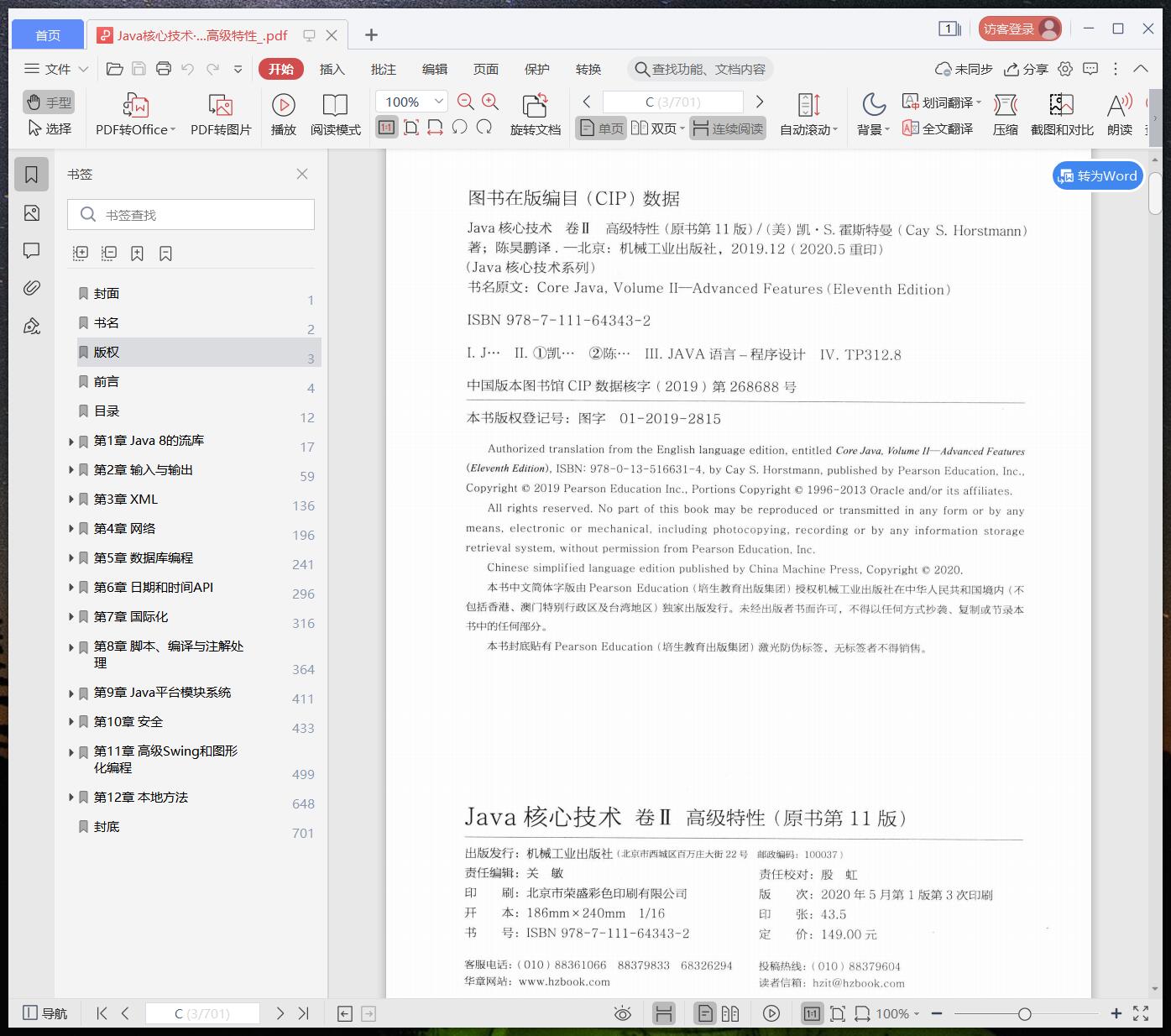This screenshot has width=1171, height=1036.
Task: Open the 页面 tab
Action: 486,69
